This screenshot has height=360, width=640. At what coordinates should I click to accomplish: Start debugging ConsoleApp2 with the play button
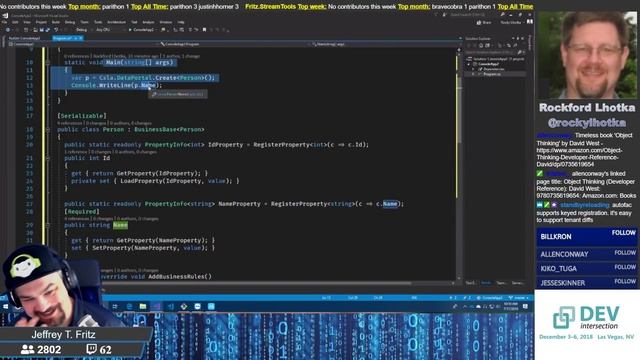point(141,30)
